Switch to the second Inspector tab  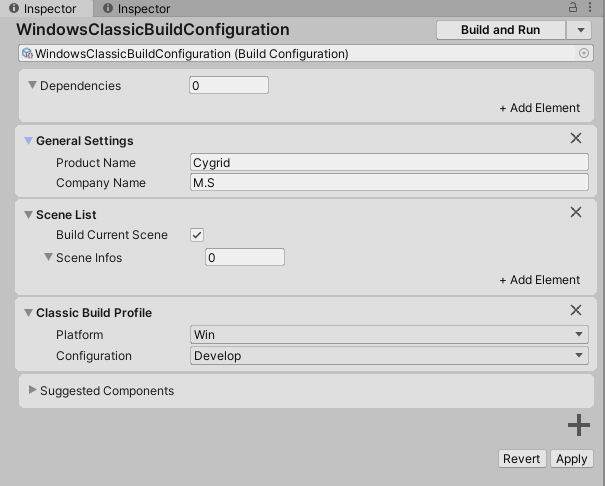click(137, 9)
